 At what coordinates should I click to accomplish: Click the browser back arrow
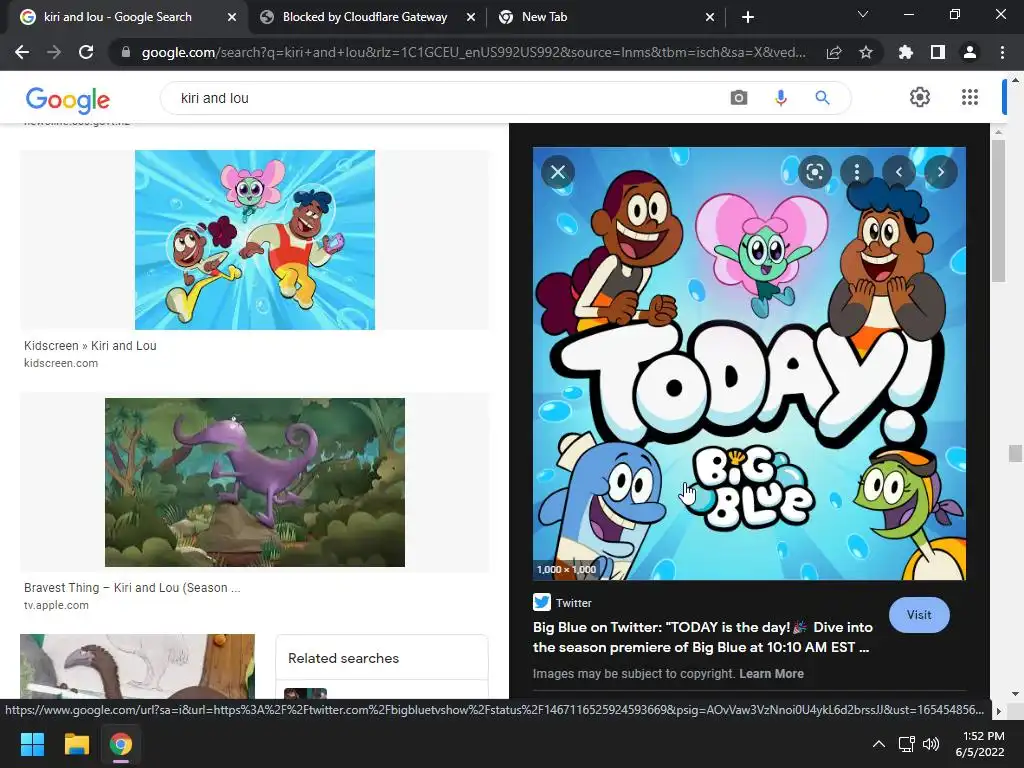click(22, 52)
